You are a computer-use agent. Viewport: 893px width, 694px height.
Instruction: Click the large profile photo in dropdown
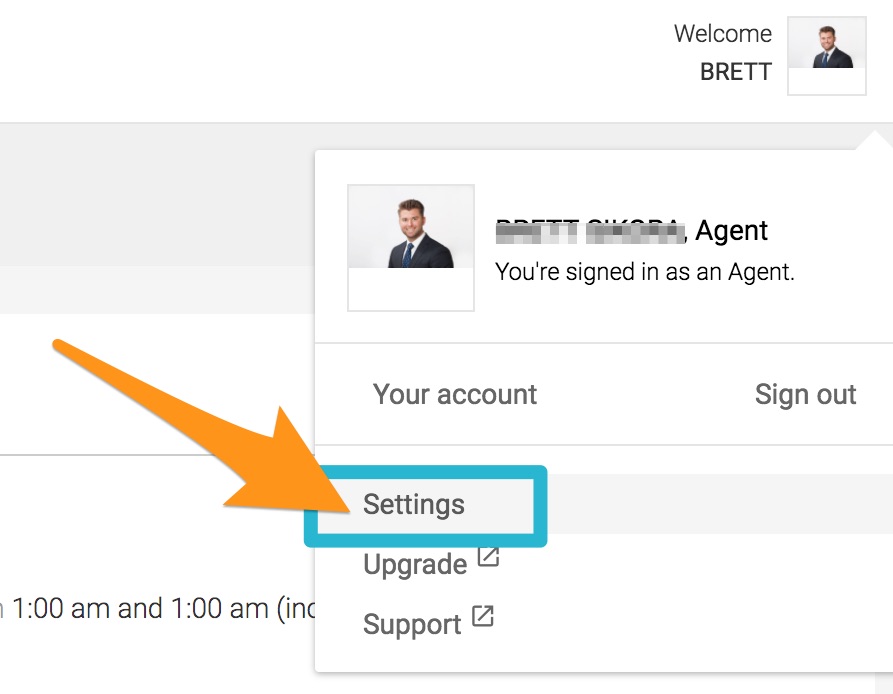pyautogui.click(x=411, y=248)
